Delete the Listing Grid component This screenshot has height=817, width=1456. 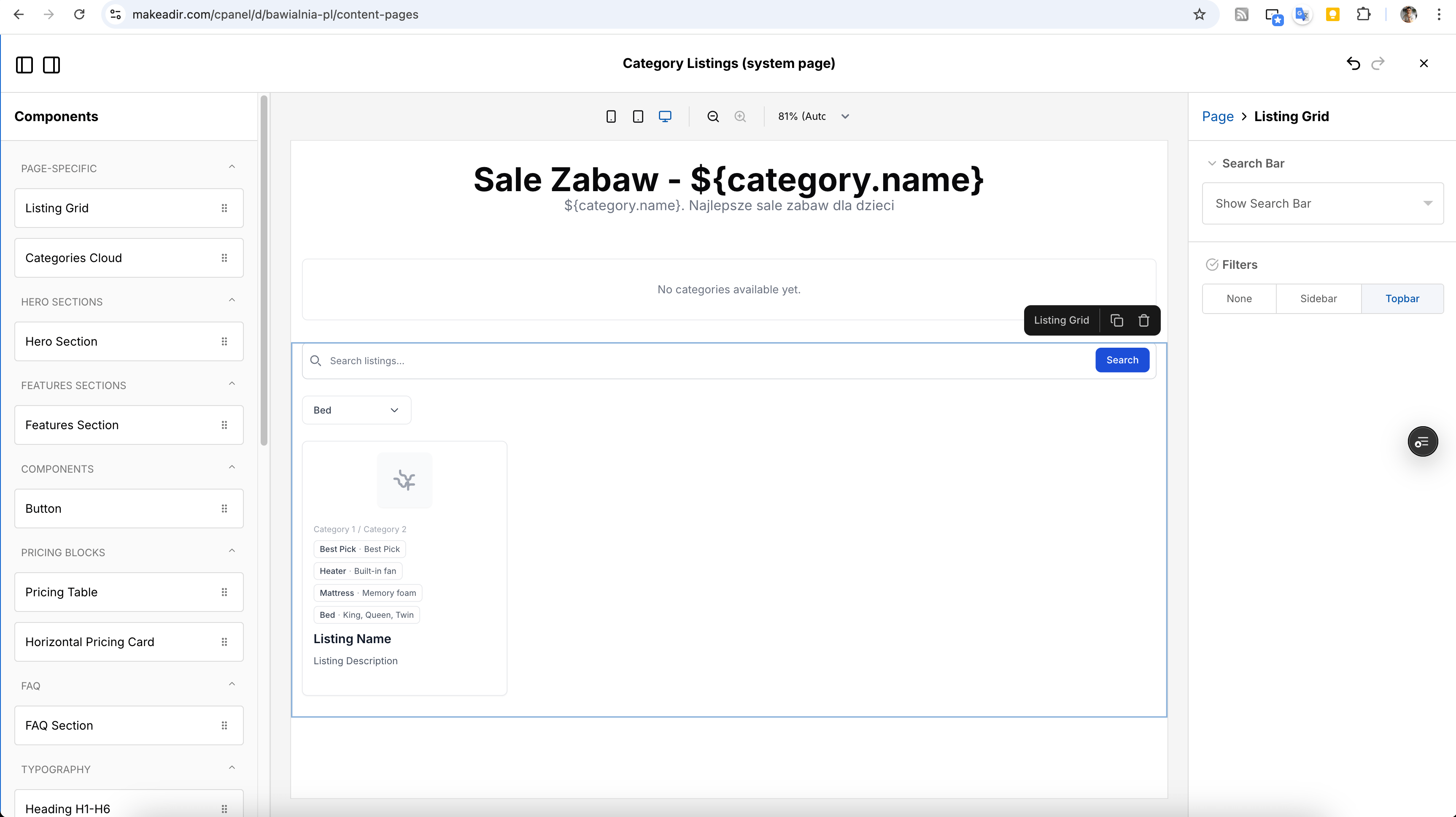pos(1144,321)
